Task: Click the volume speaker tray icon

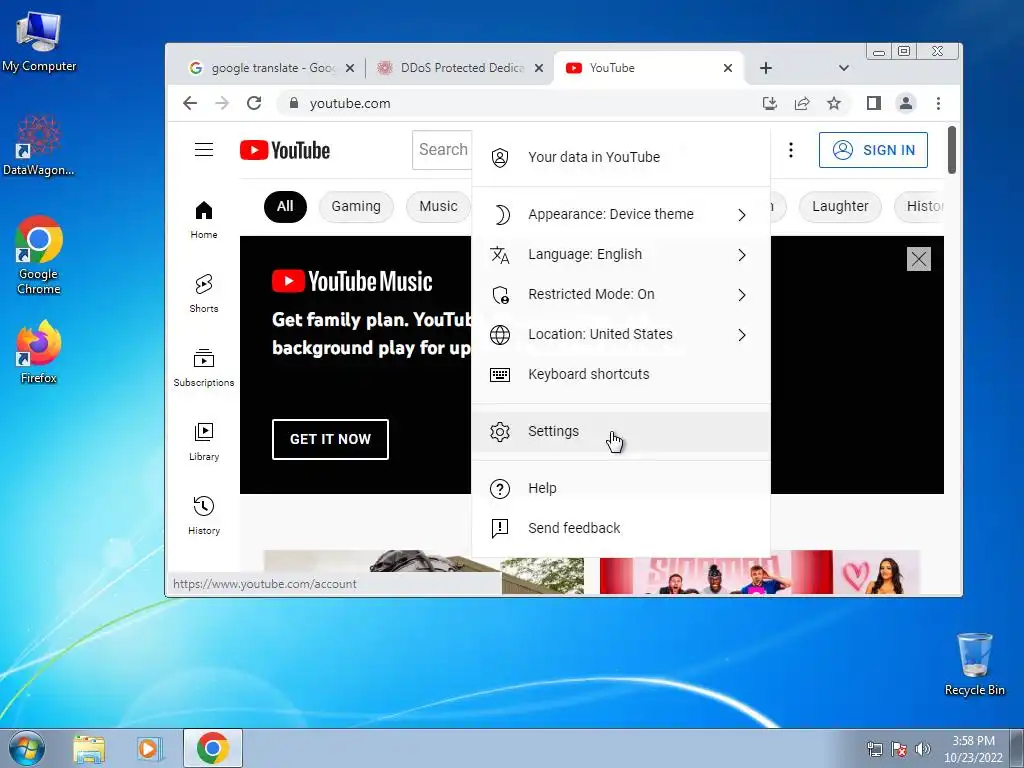Action: click(x=922, y=749)
